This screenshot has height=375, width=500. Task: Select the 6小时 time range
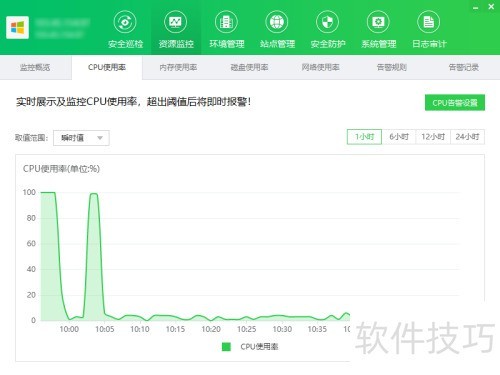[x=399, y=137]
